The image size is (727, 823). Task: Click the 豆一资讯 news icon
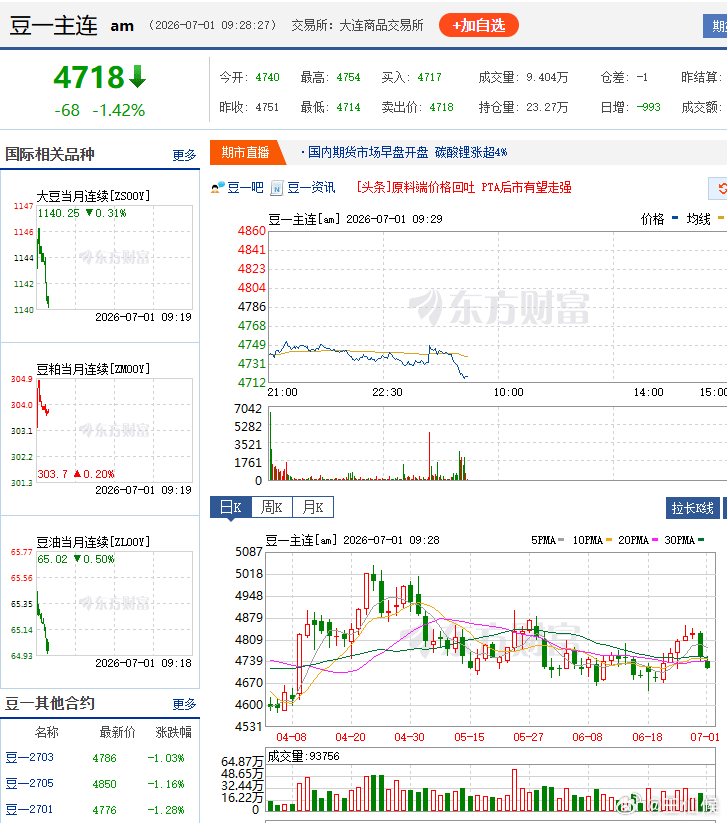tap(277, 187)
